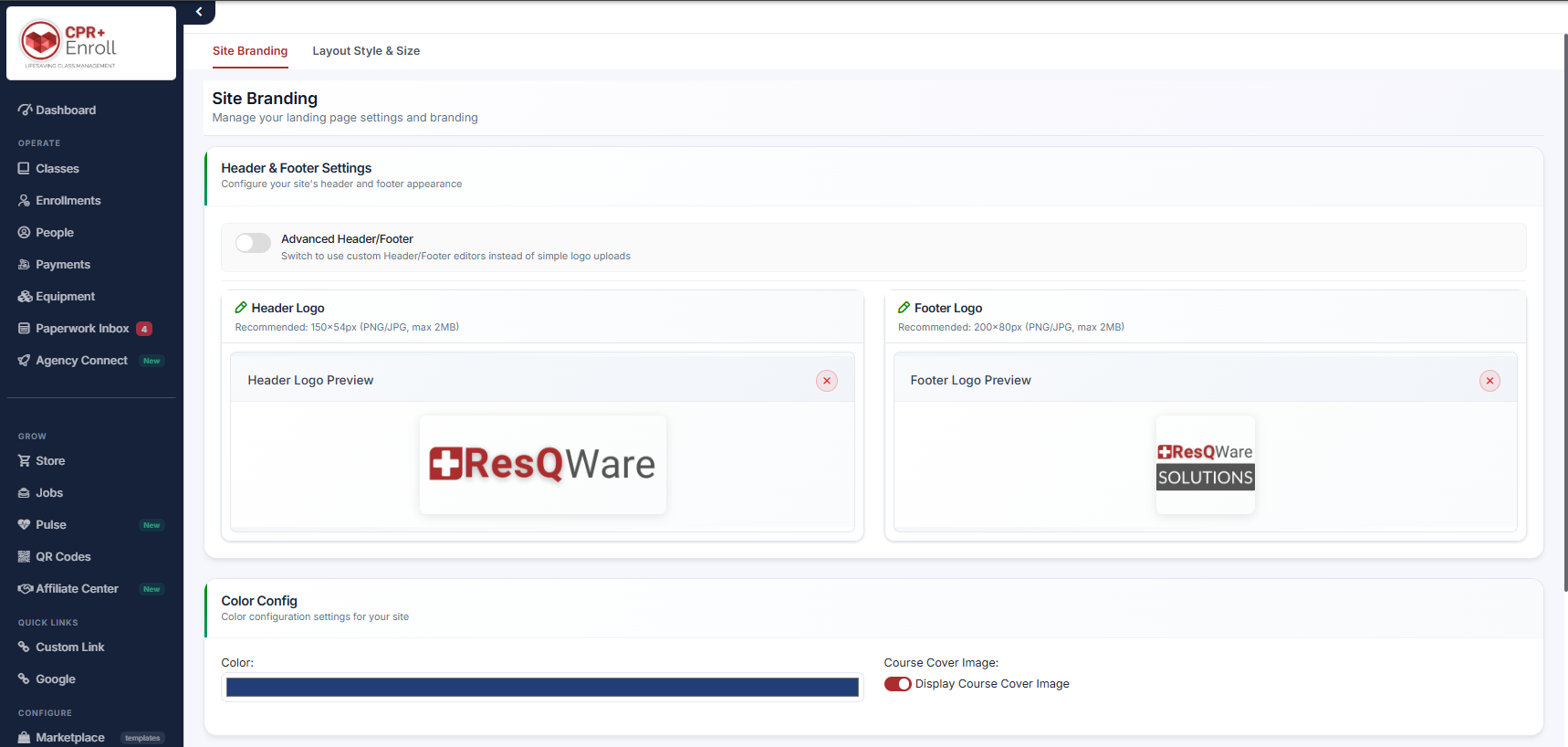Click the Header & Footer Settings heading
1568x747 pixels.
(297, 168)
